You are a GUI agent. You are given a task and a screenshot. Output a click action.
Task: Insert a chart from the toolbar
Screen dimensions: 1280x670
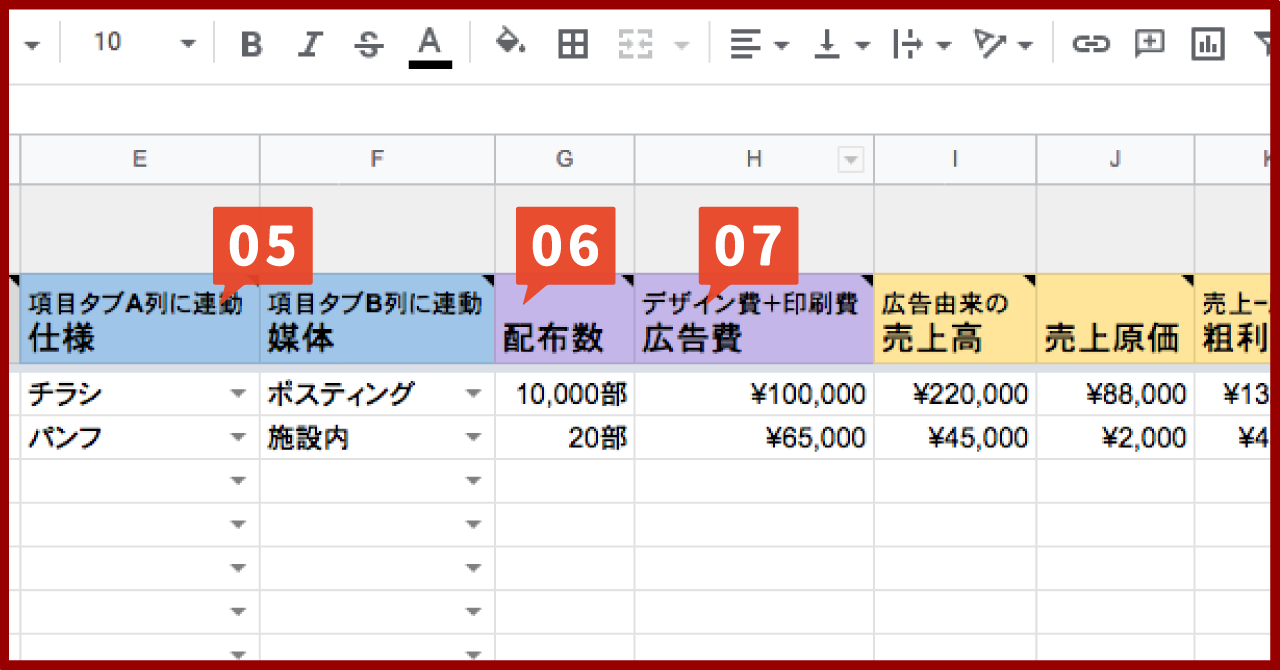(1207, 44)
